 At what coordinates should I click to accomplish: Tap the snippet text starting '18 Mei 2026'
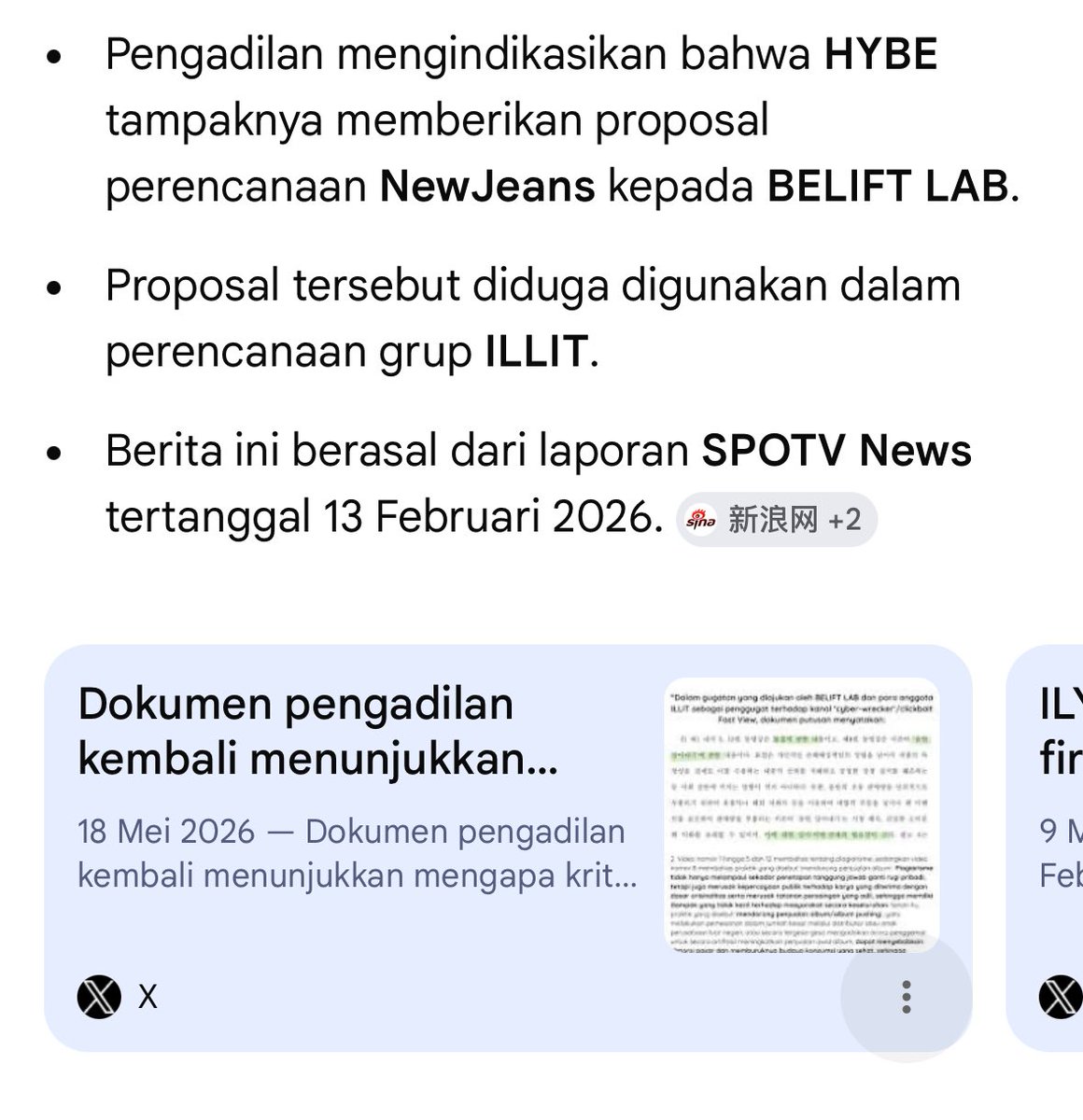point(358,853)
